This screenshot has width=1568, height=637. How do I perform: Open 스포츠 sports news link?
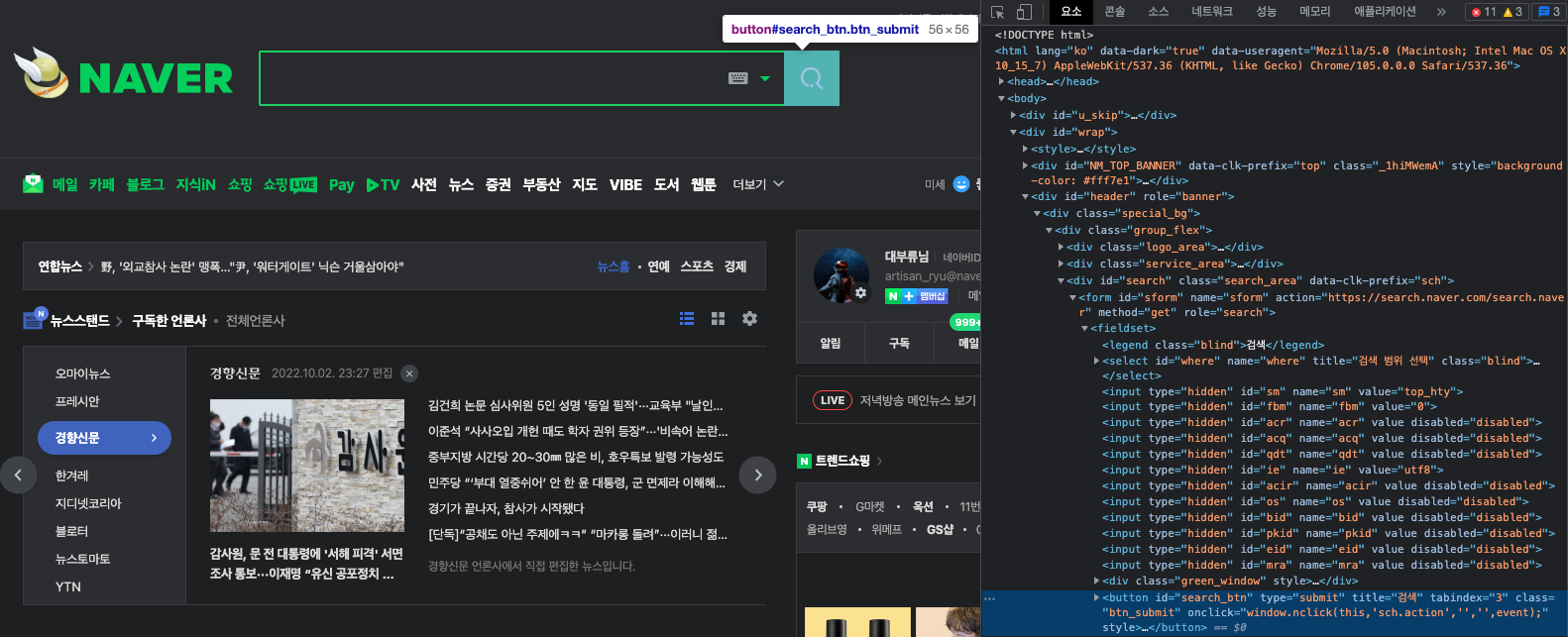tap(697, 266)
